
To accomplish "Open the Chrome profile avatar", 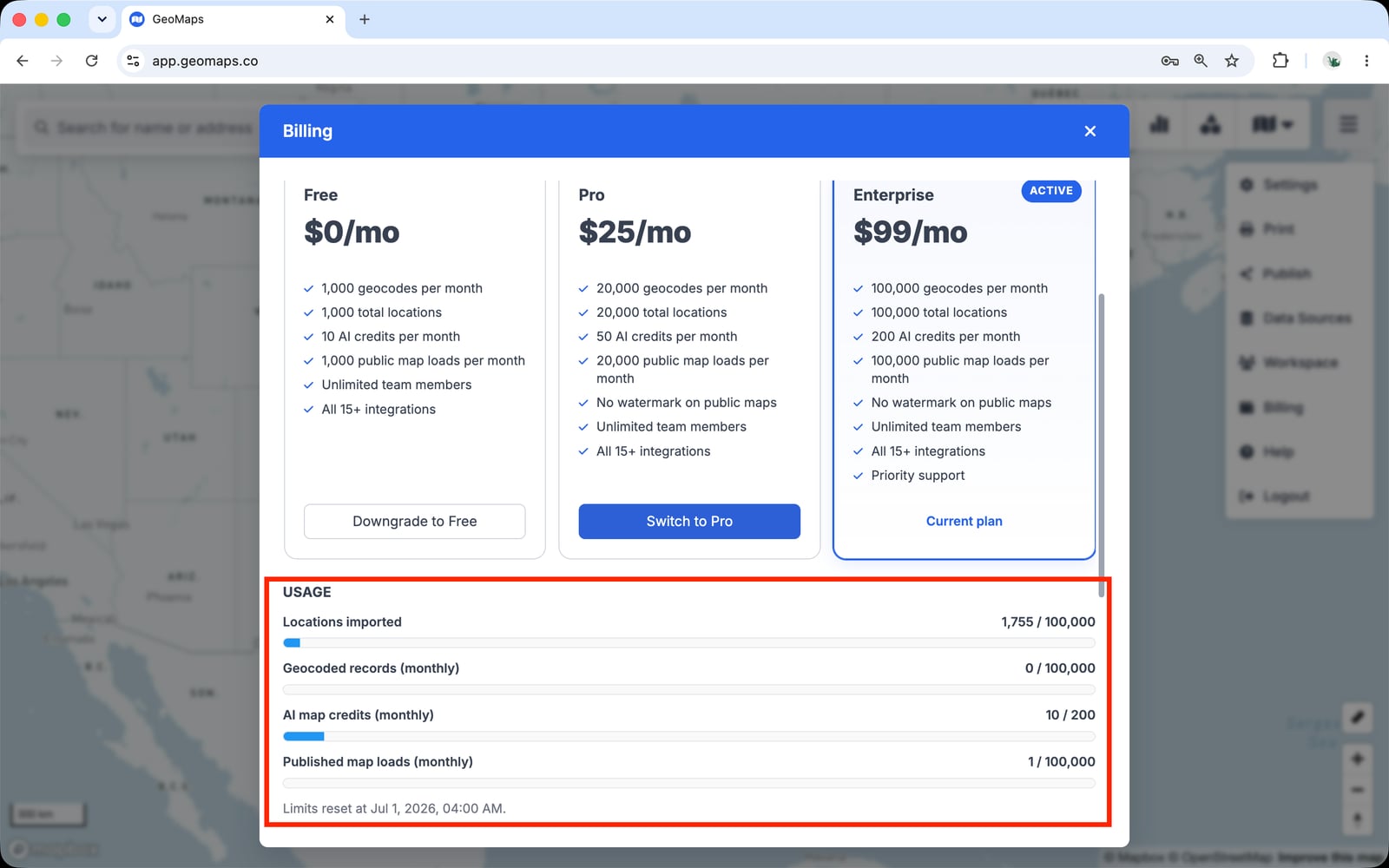I will point(1333,61).
